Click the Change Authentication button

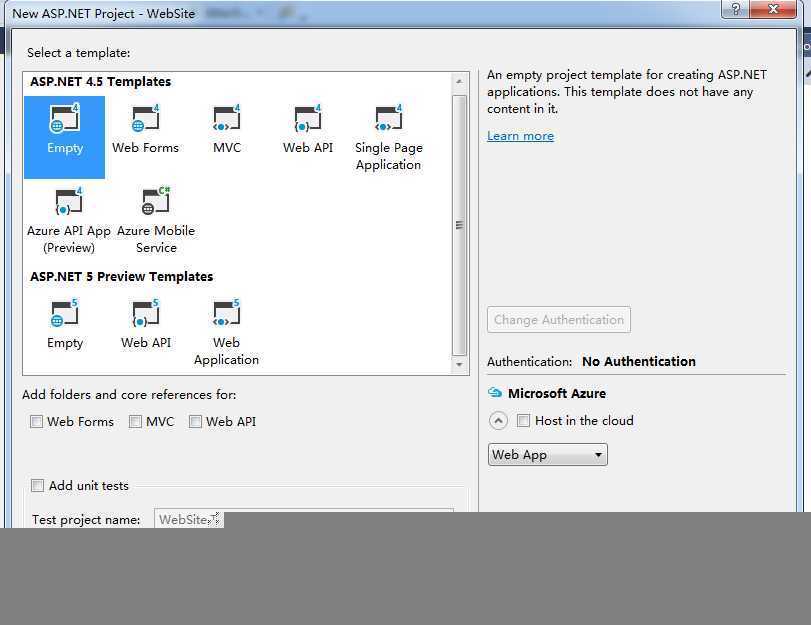point(559,320)
